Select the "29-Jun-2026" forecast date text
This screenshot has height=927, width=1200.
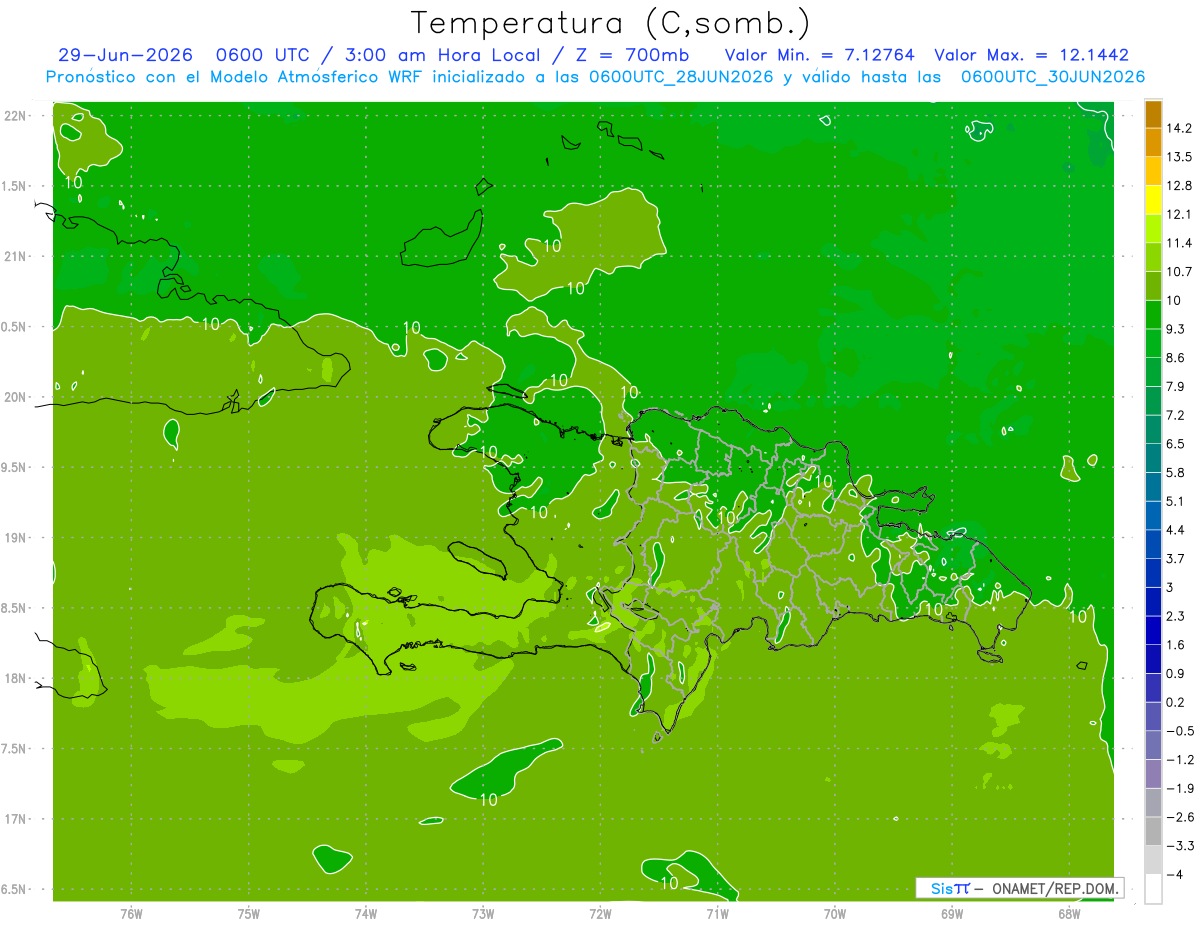click(x=124, y=55)
